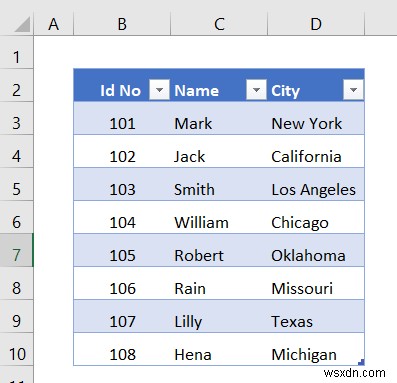Screen dimensions: 397x383
Task: Select cell containing 106
Action: tap(122, 283)
